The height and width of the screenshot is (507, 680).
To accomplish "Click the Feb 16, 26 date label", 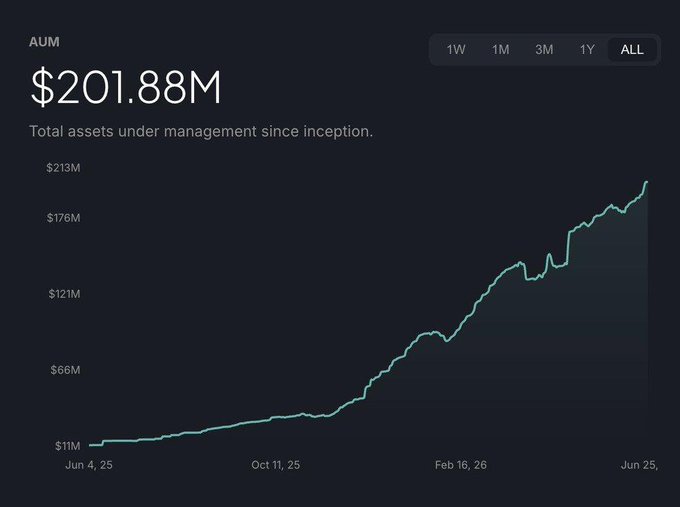I will coord(461,465).
